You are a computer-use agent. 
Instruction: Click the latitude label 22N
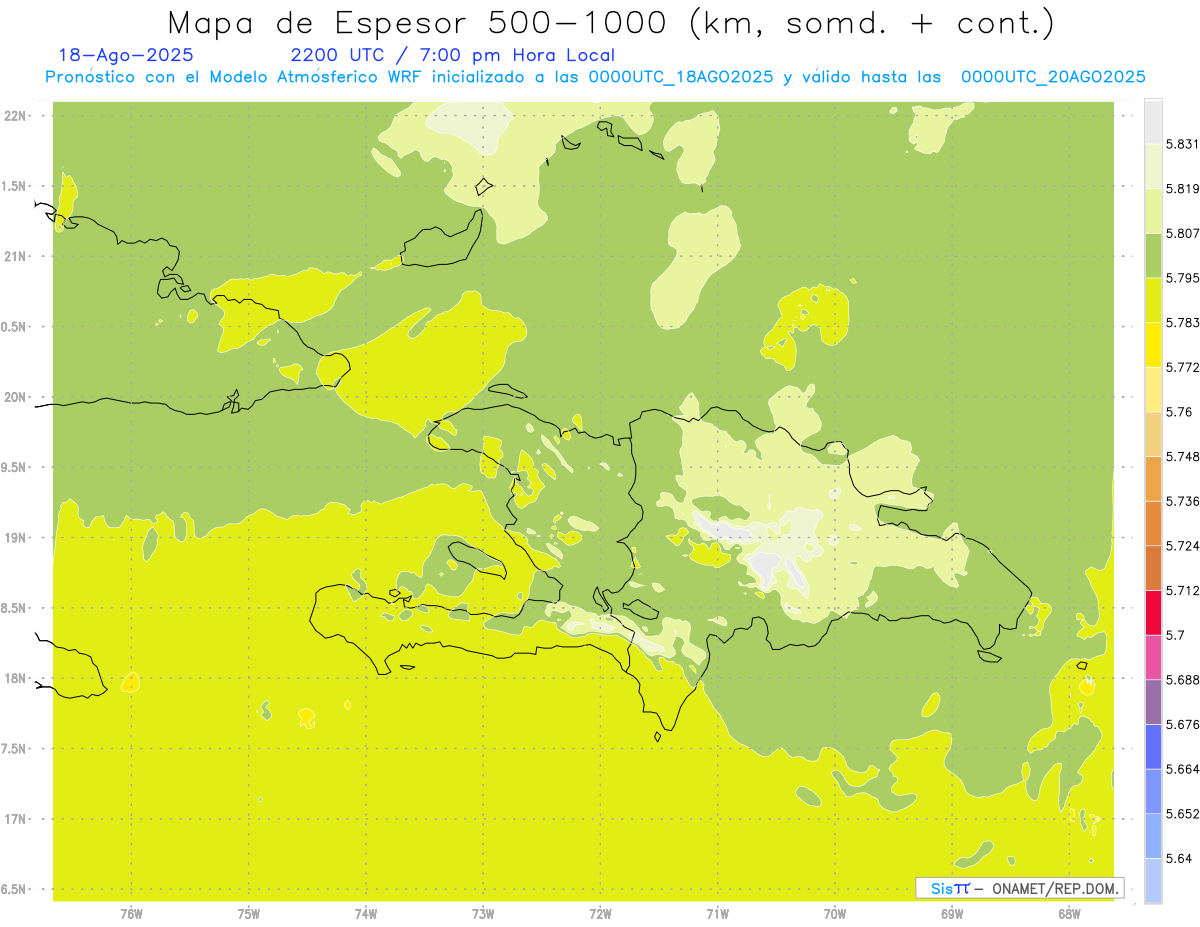point(15,115)
